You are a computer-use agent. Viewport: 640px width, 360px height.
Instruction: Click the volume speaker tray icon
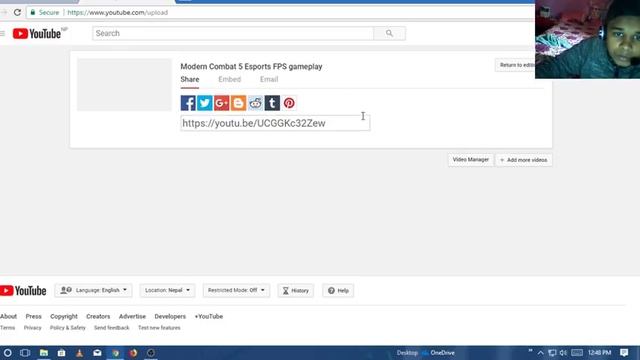coord(564,353)
